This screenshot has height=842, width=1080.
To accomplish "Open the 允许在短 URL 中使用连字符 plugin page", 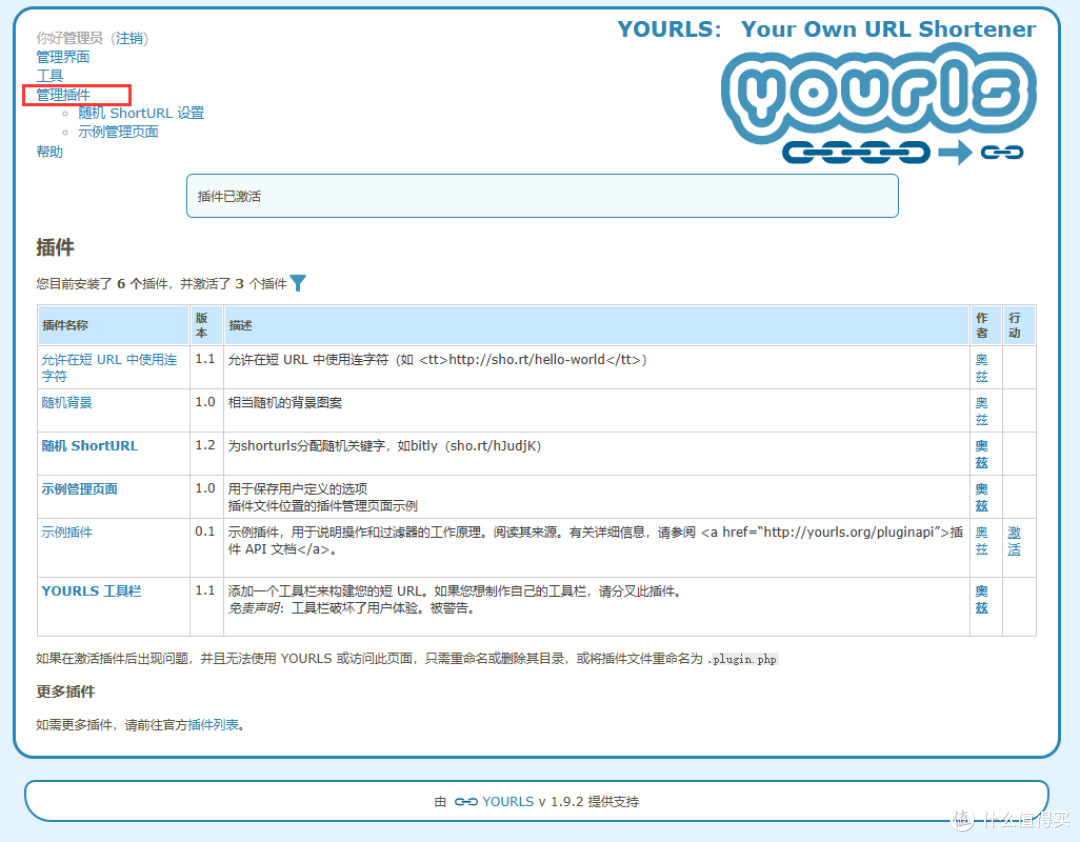I will coord(110,367).
